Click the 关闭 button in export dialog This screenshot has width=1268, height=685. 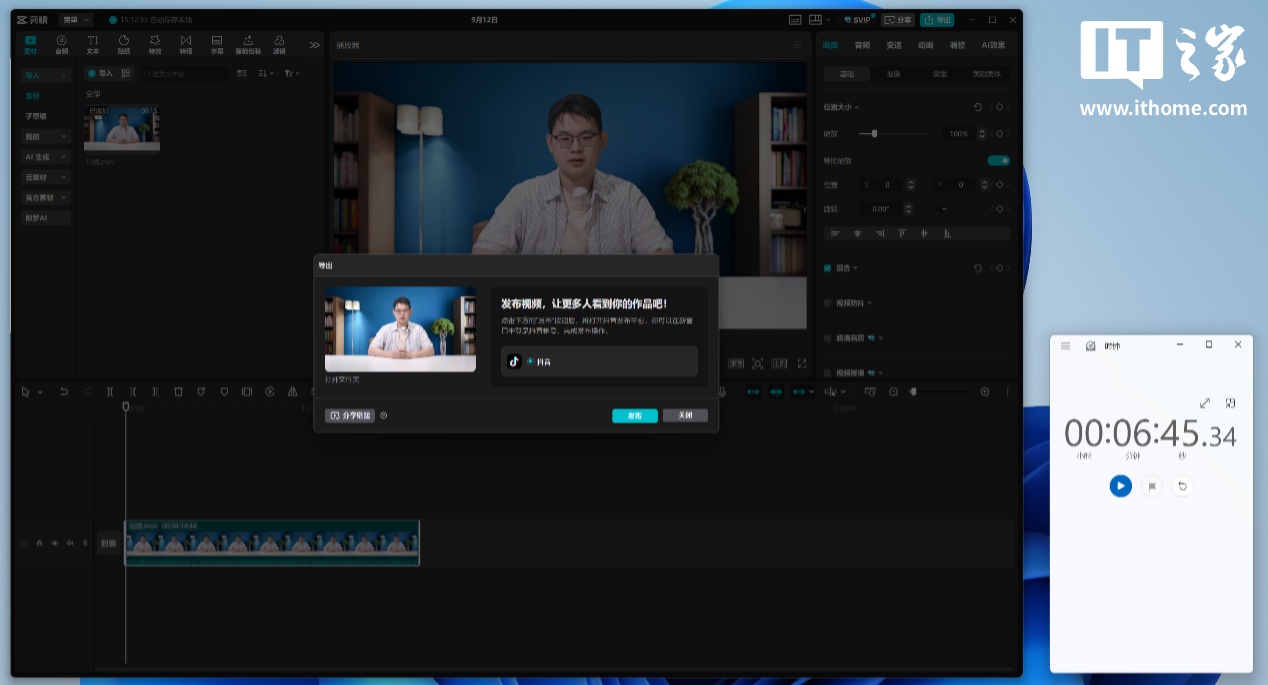click(x=685, y=416)
